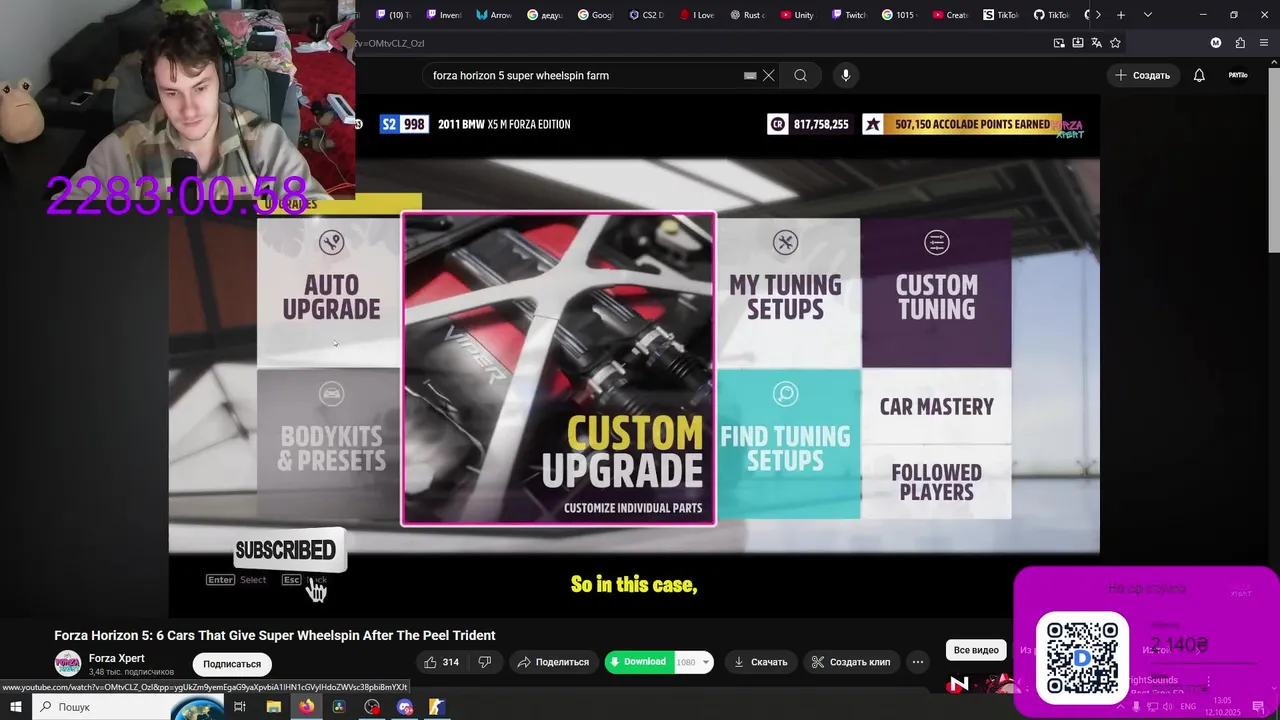1280x720 pixels.
Task: Click the green Download button
Action: click(x=639, y=662)
